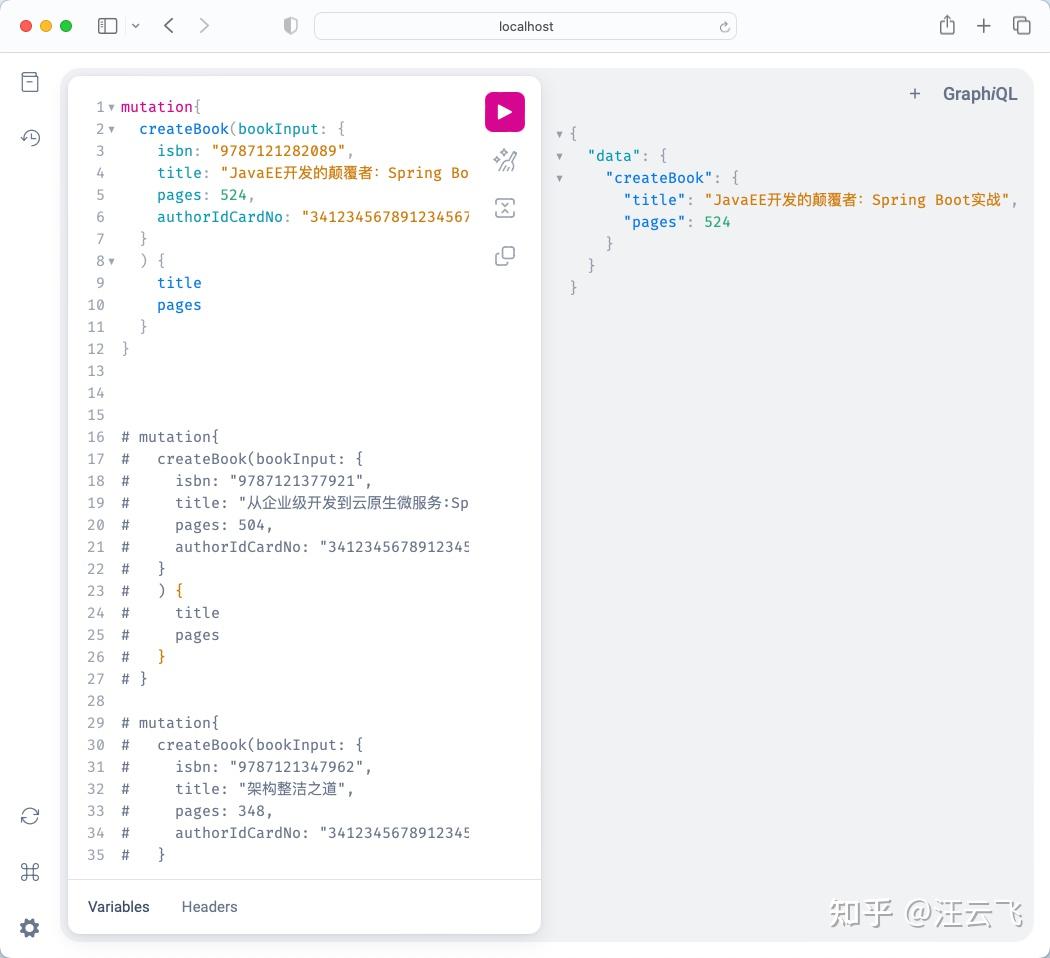Copy the current query to clipboard
The width and height of the screenshot is (1050, 958).
(x=504, y=256)
